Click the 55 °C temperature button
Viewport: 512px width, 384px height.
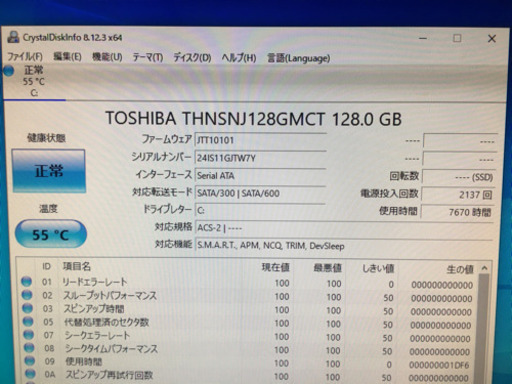(51, 234)
